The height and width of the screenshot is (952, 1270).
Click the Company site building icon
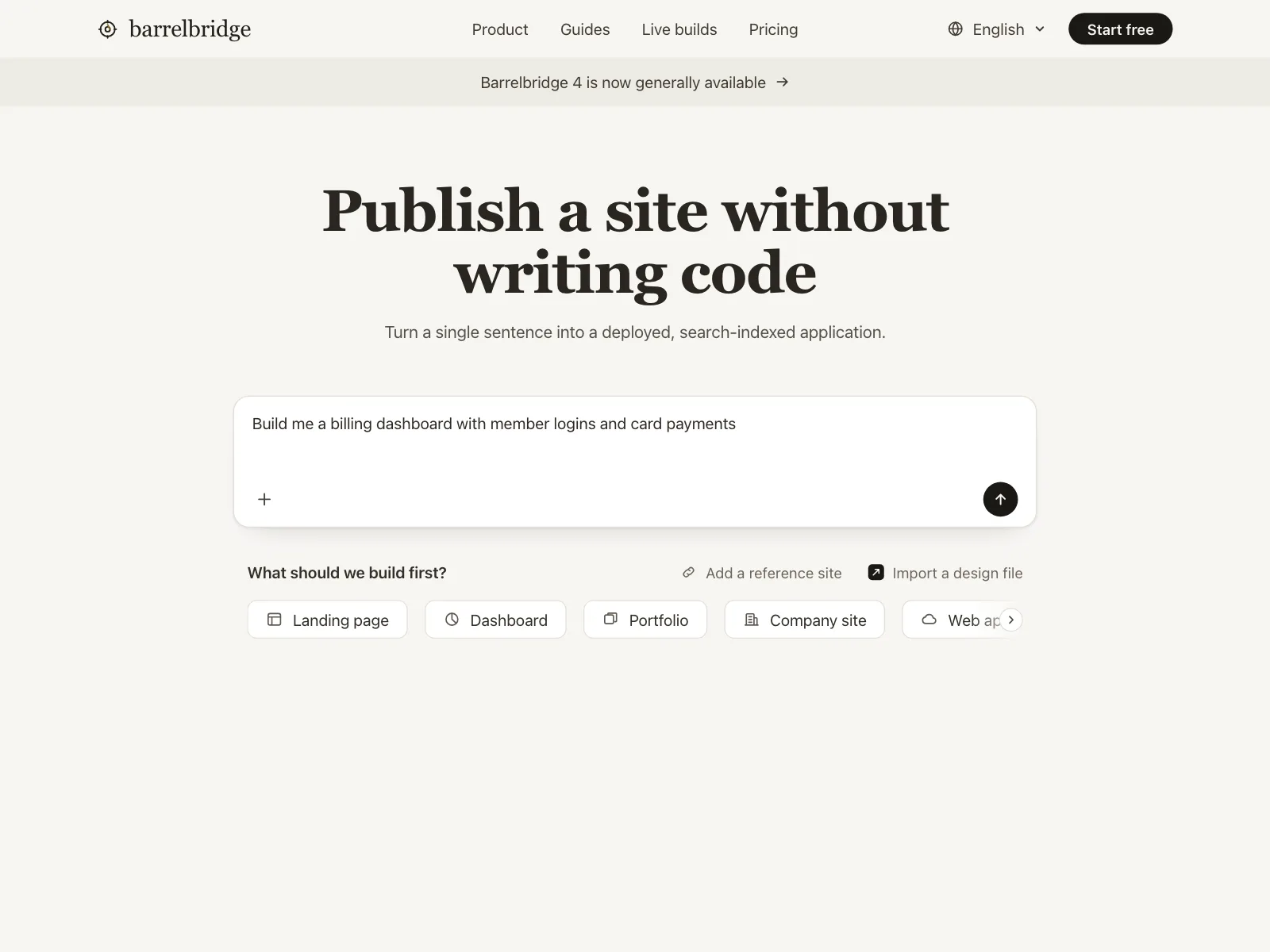[x=752, y=620]
